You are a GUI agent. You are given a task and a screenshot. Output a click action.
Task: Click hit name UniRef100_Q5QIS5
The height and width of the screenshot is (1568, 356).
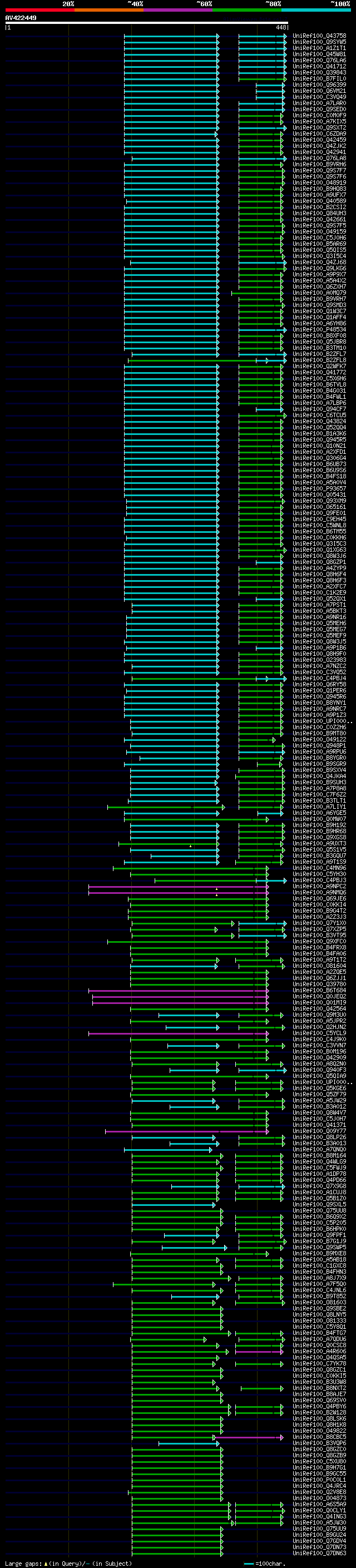pyautogui.click(x=319, y=250)
